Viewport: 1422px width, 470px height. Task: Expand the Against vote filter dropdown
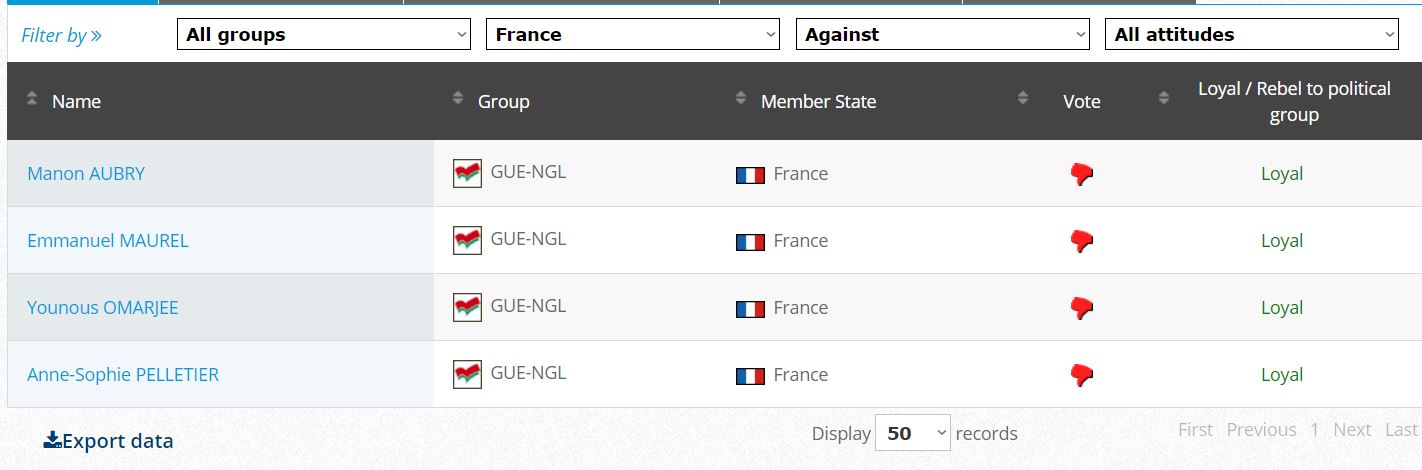point(942,35)
